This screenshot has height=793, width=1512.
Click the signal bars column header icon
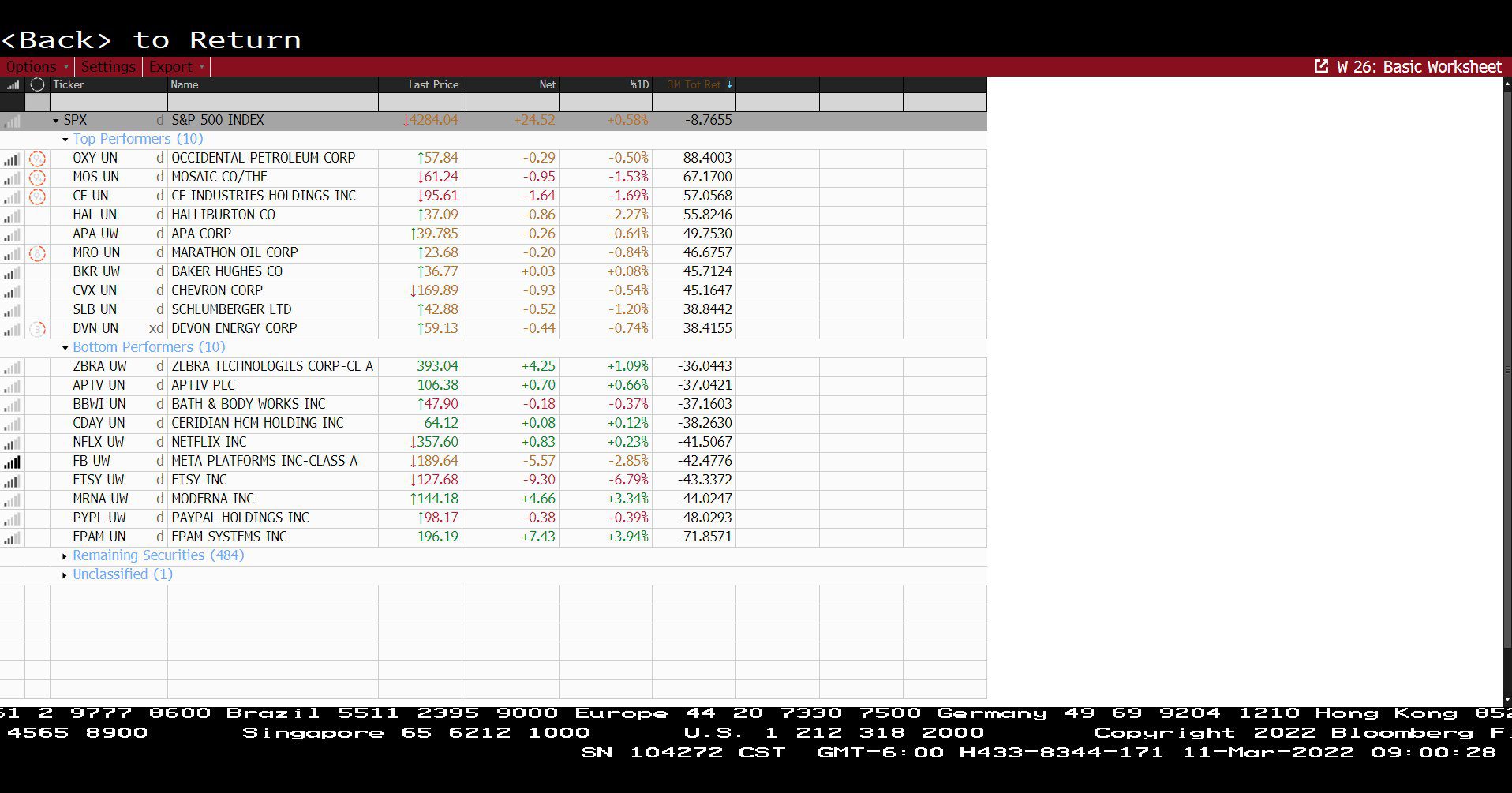pos(13,84)
